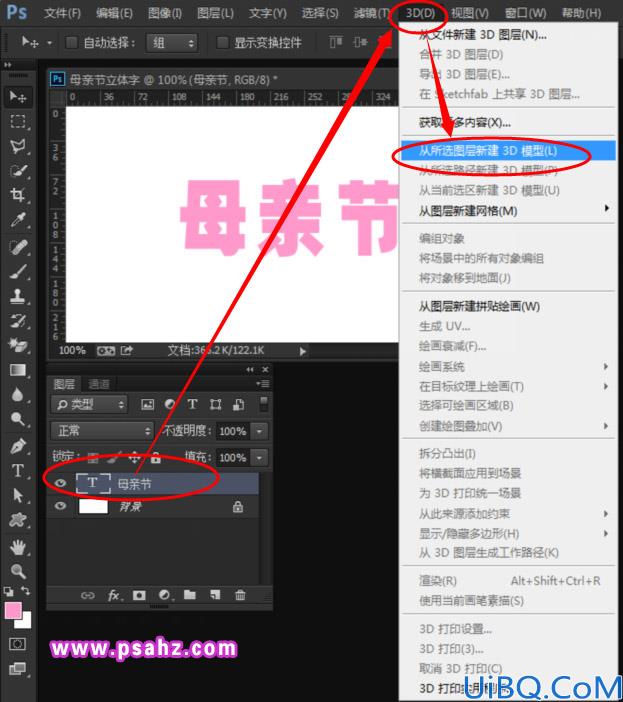This screenshot has height=702, width=623.
Task: Delete layer with the trash icon
Action: point(240,595)
